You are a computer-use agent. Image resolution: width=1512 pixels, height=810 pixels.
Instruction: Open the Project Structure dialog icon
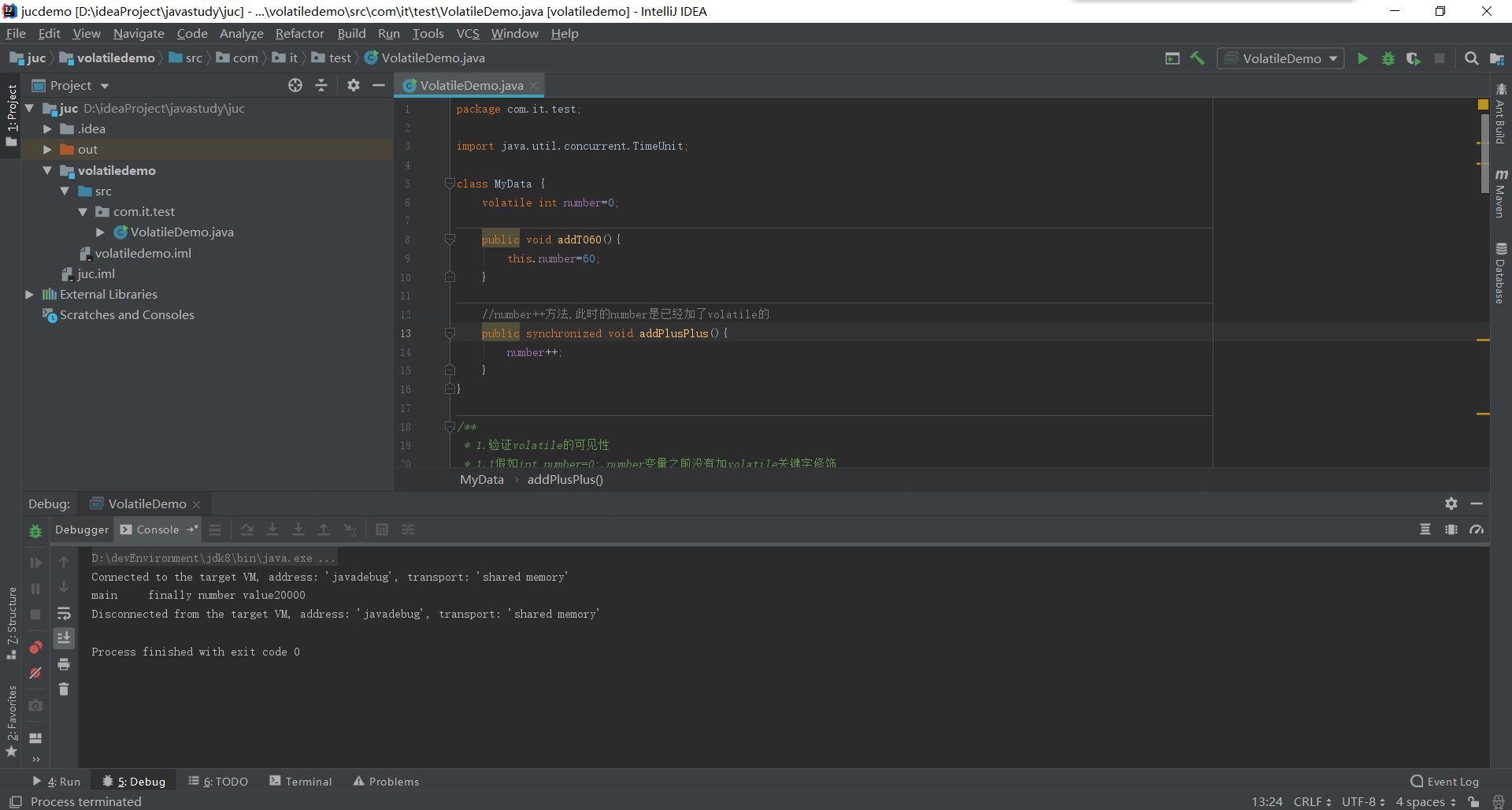click(1497, 58)
